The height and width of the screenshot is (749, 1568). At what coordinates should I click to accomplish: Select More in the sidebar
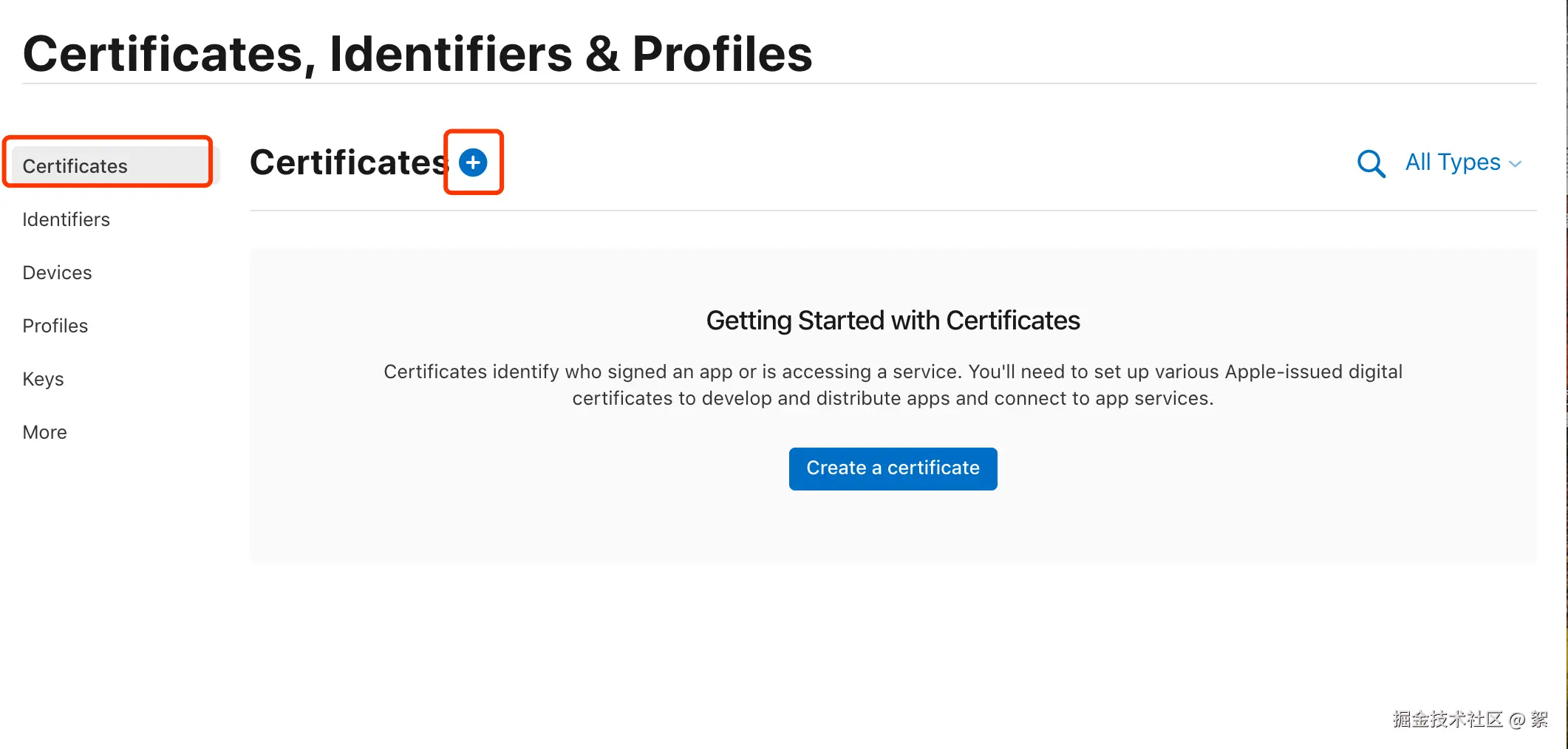(x=45, y=432)
